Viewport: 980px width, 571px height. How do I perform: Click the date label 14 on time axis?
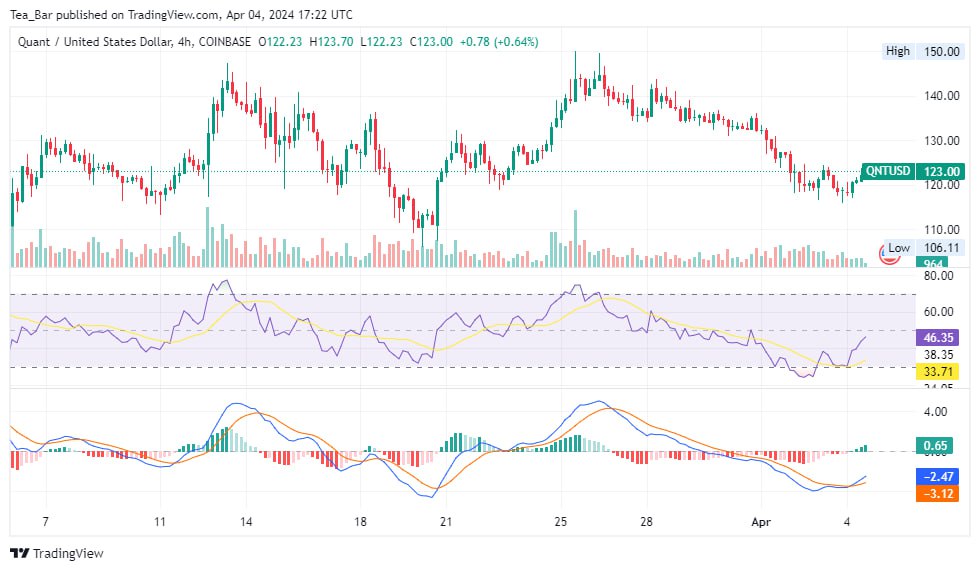(246, 522)
